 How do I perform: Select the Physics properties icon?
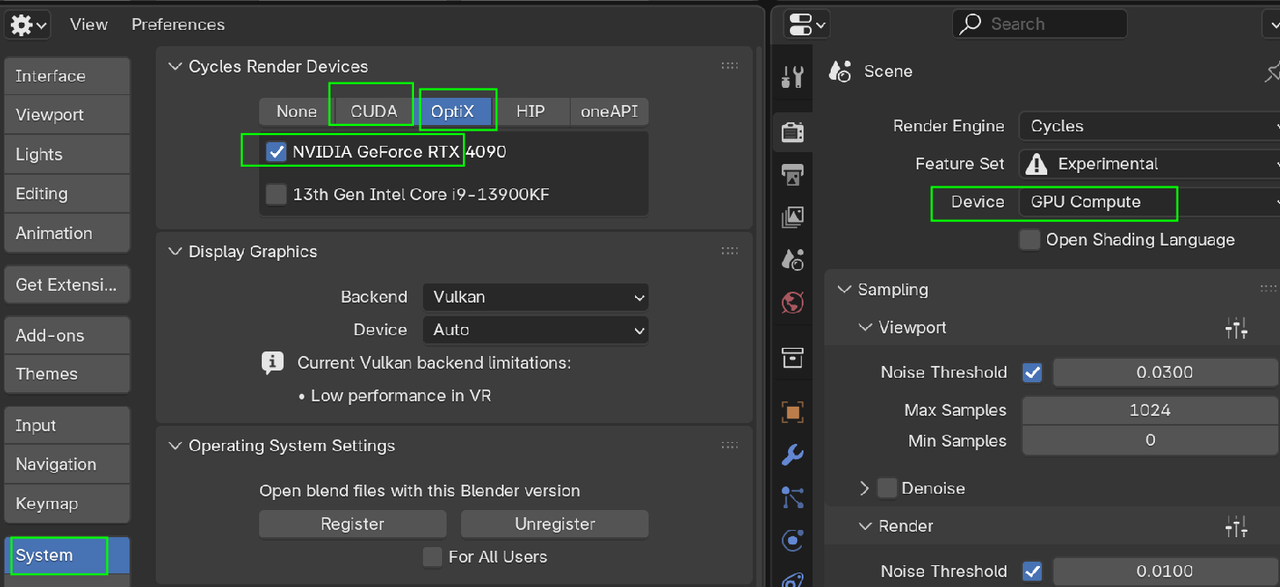tap(792, 540)
